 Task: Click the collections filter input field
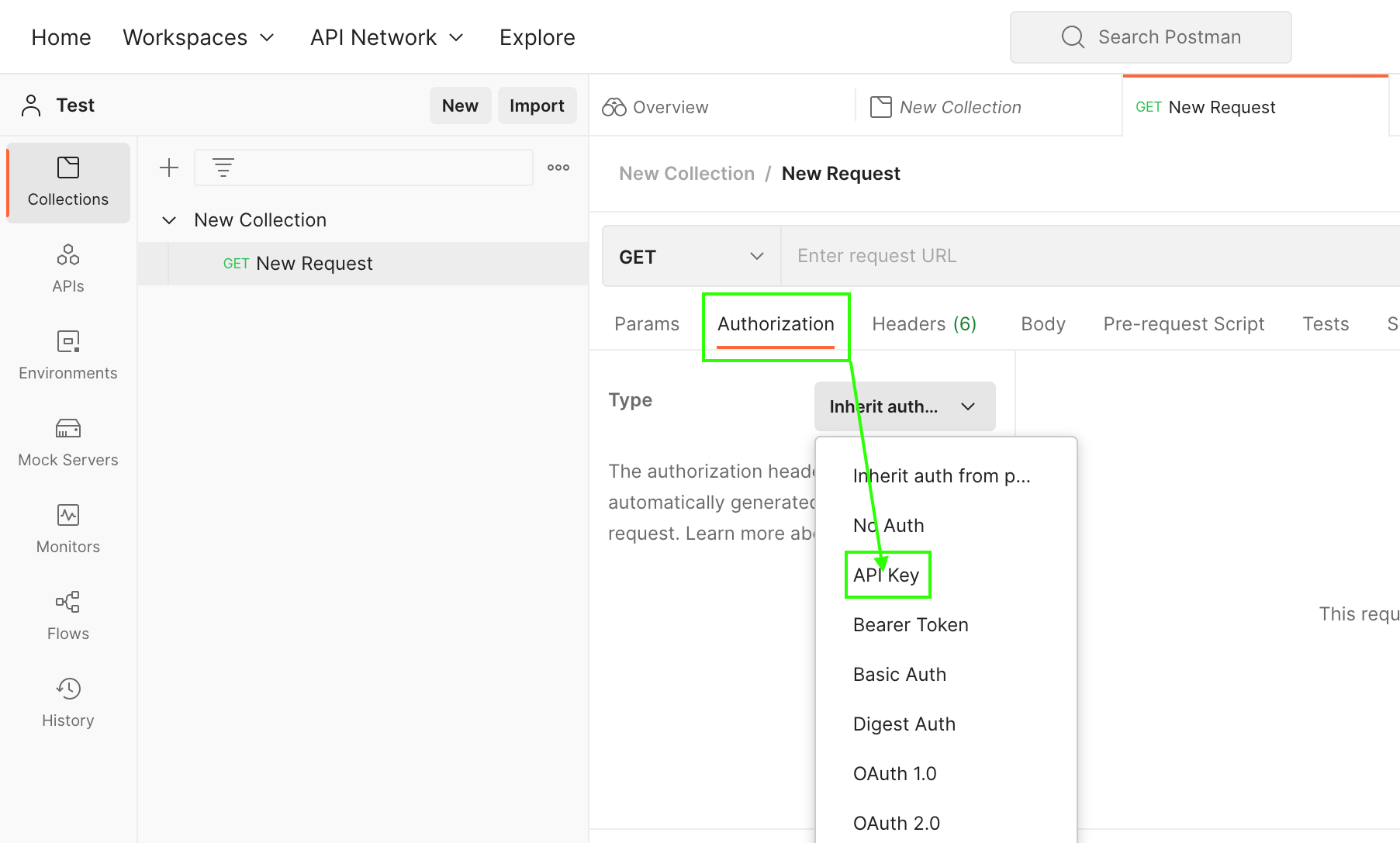click(x=364, y=168)
